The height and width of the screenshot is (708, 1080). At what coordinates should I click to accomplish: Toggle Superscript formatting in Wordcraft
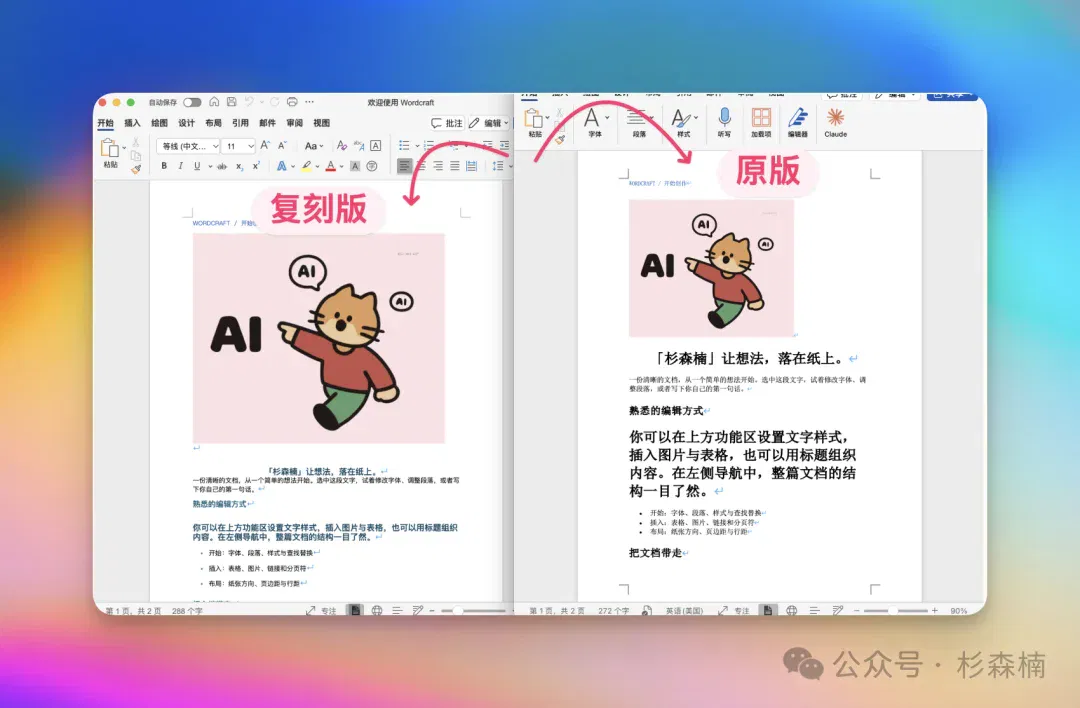click(256, 166)
